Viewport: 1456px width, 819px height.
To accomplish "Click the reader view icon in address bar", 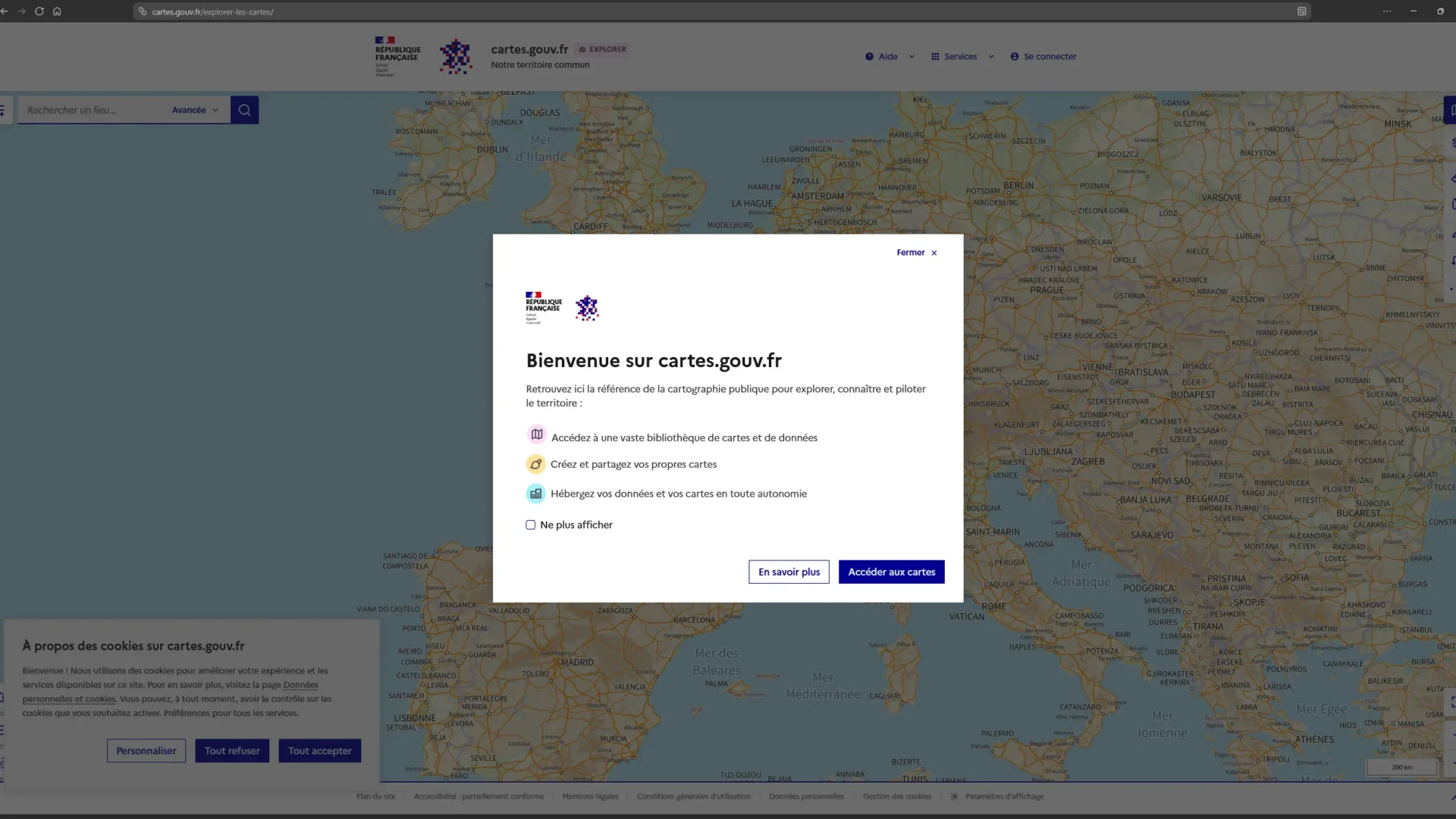I will click(x=1301, y=11).
